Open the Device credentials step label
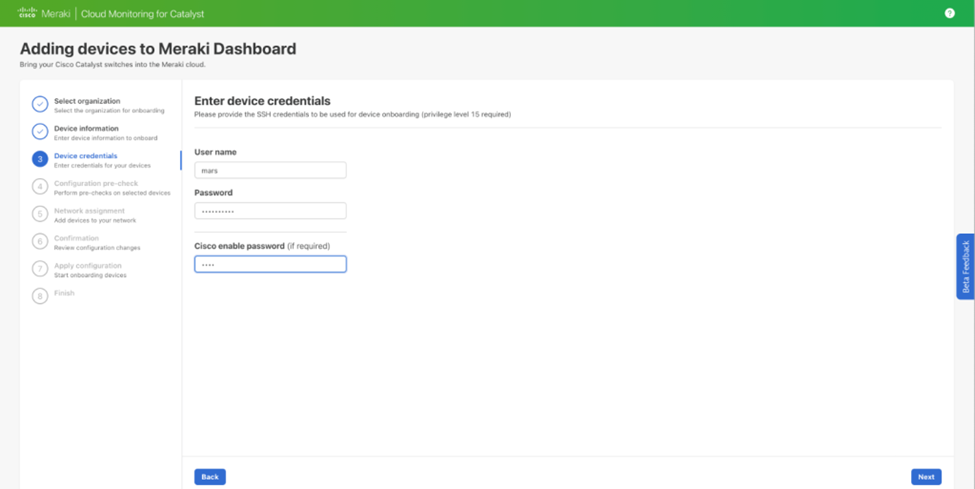The width and height of the screenshot is (975, 489). 86,156
